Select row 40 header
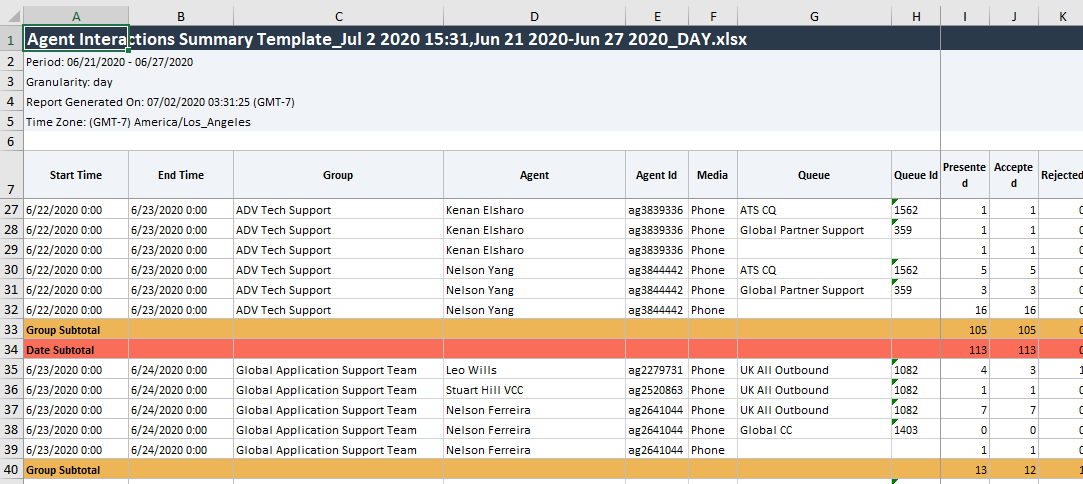The image size is (1083, 484). click(x=12, y=470)
